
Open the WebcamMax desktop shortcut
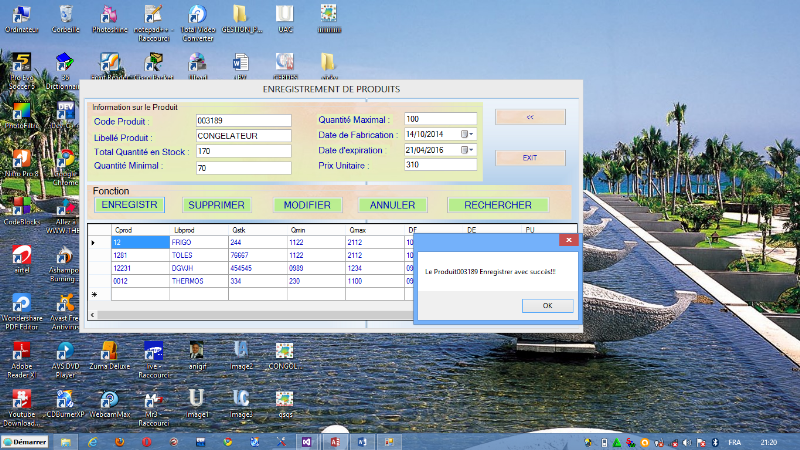[109, 400]
